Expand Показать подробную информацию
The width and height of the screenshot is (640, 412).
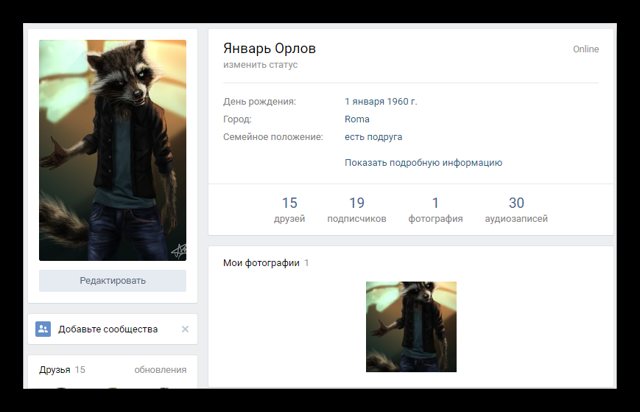423,163
